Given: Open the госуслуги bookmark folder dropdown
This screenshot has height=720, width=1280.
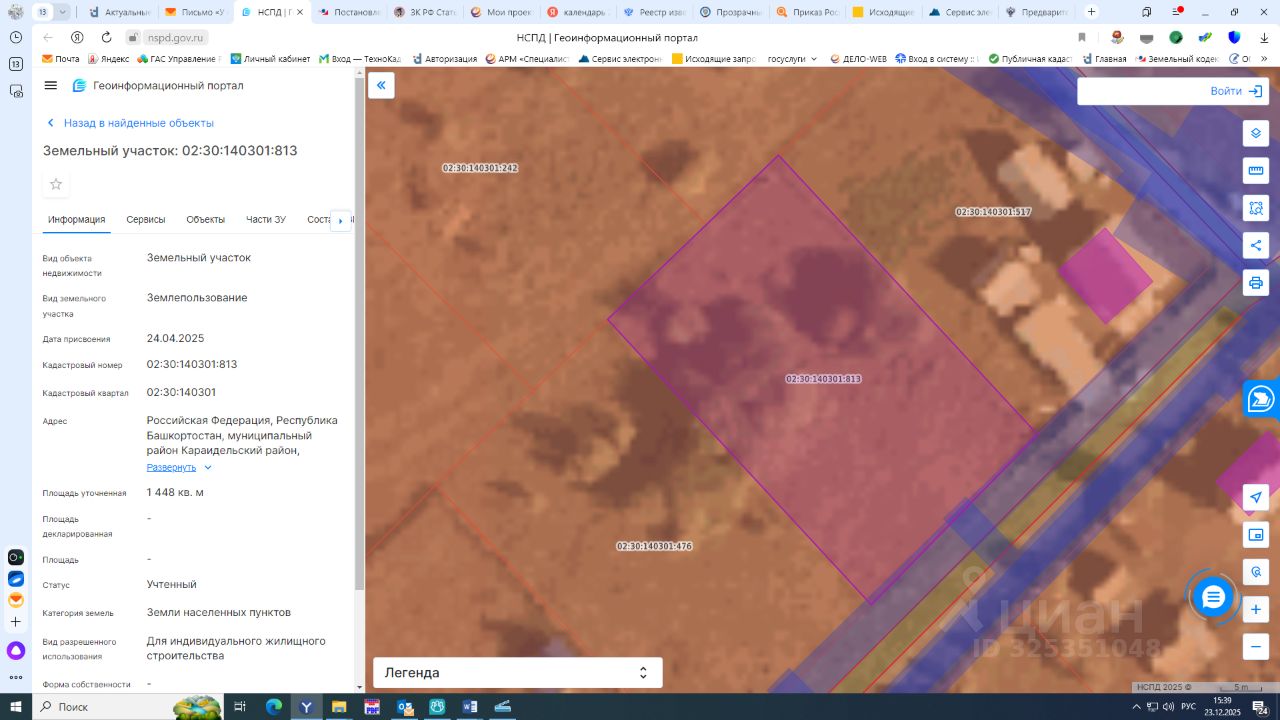Looking at the screenshot, I should pos(793,59).
